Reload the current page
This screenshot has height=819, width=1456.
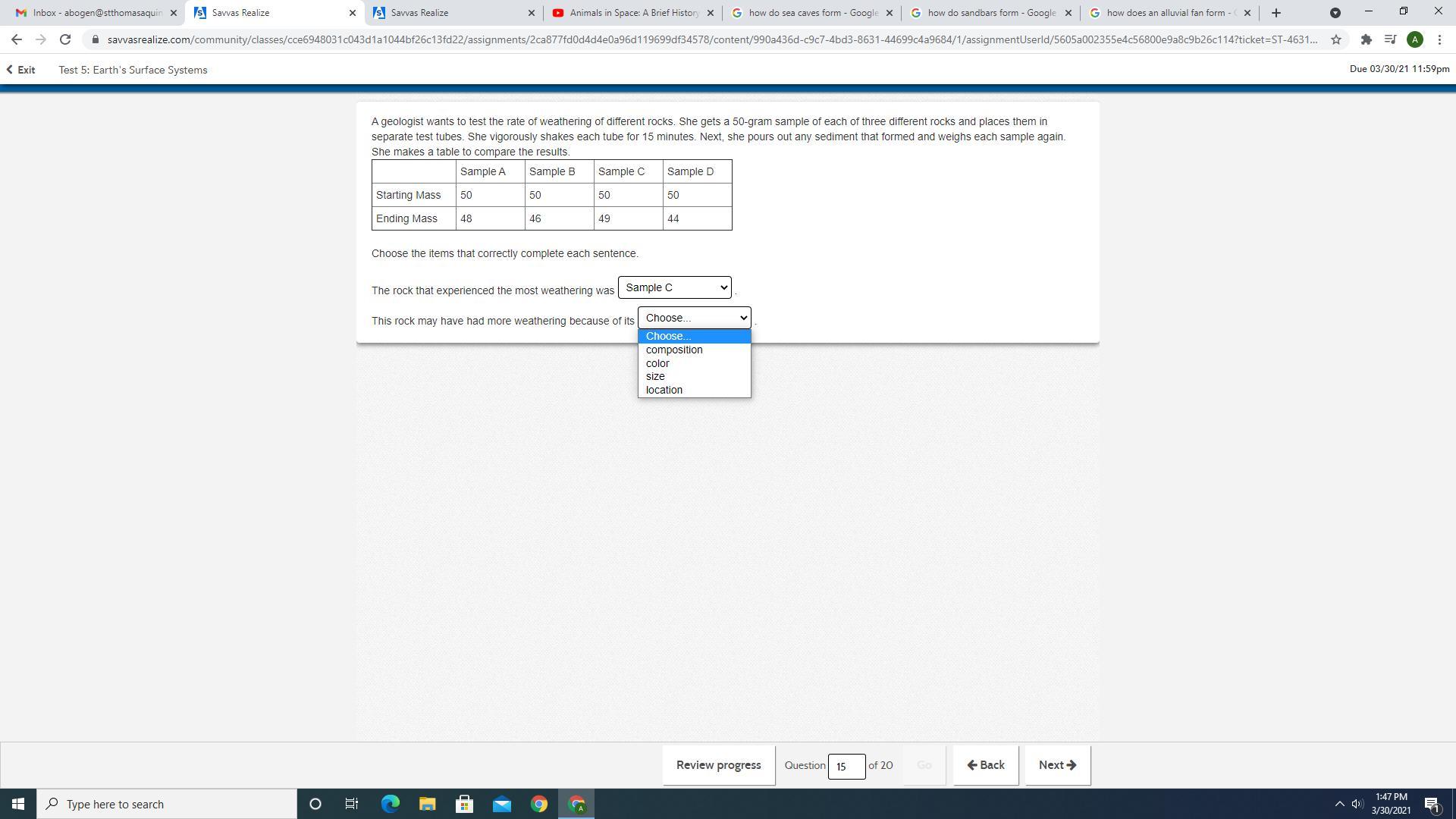pos(65,39)
